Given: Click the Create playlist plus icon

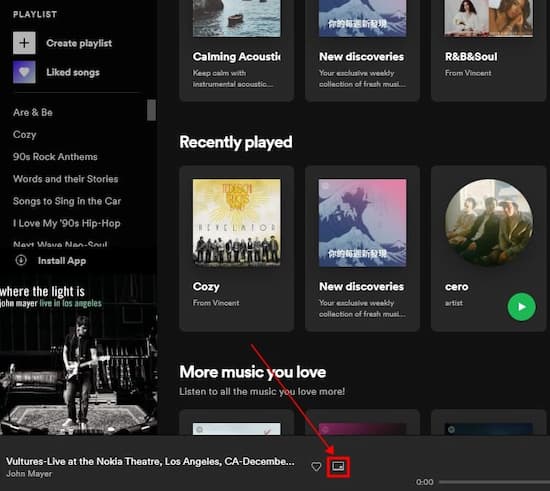Looking at the screenshot, I should tap(24, 43).
